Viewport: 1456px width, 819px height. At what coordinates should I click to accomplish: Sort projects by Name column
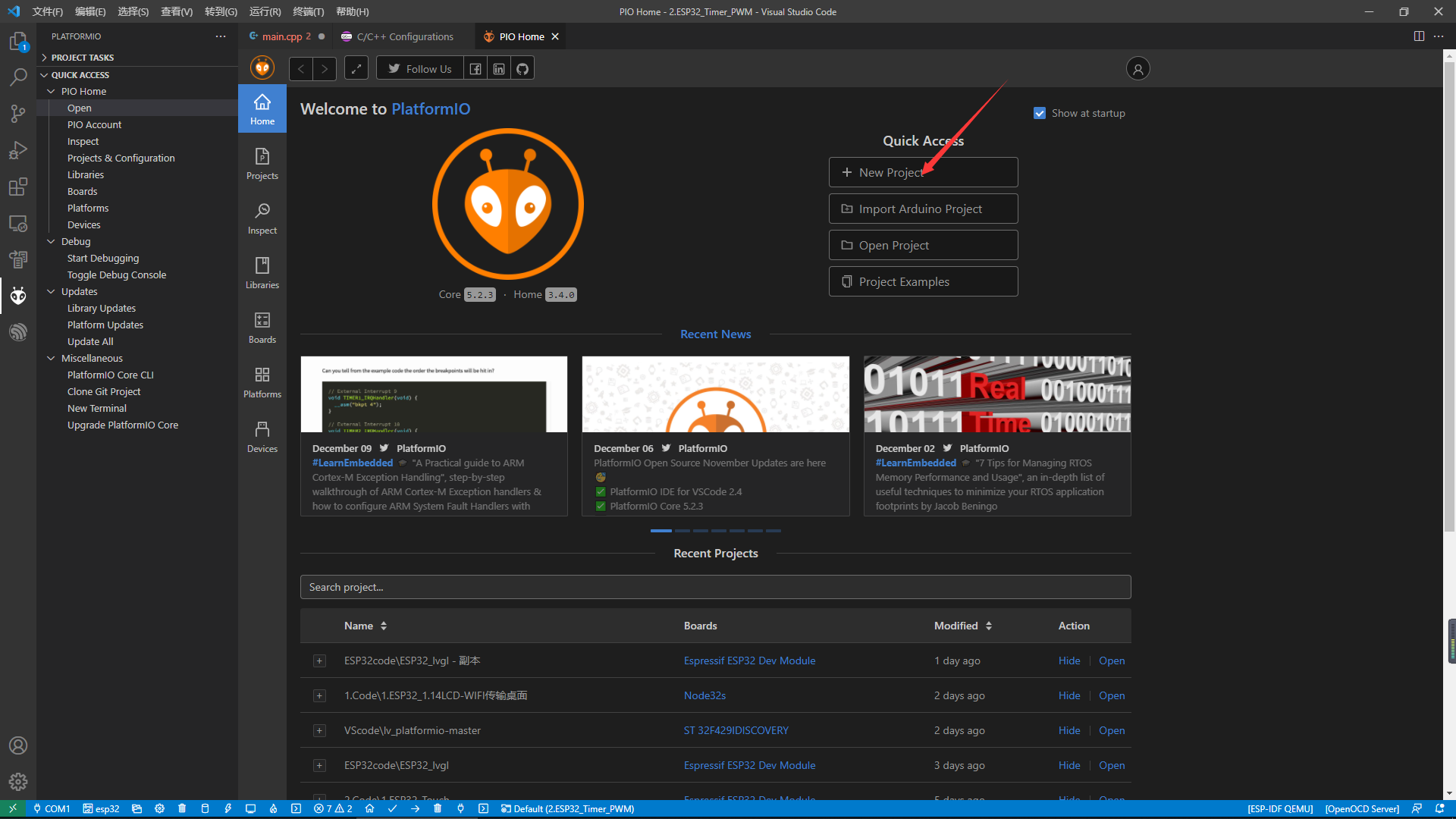pos(366,626)
